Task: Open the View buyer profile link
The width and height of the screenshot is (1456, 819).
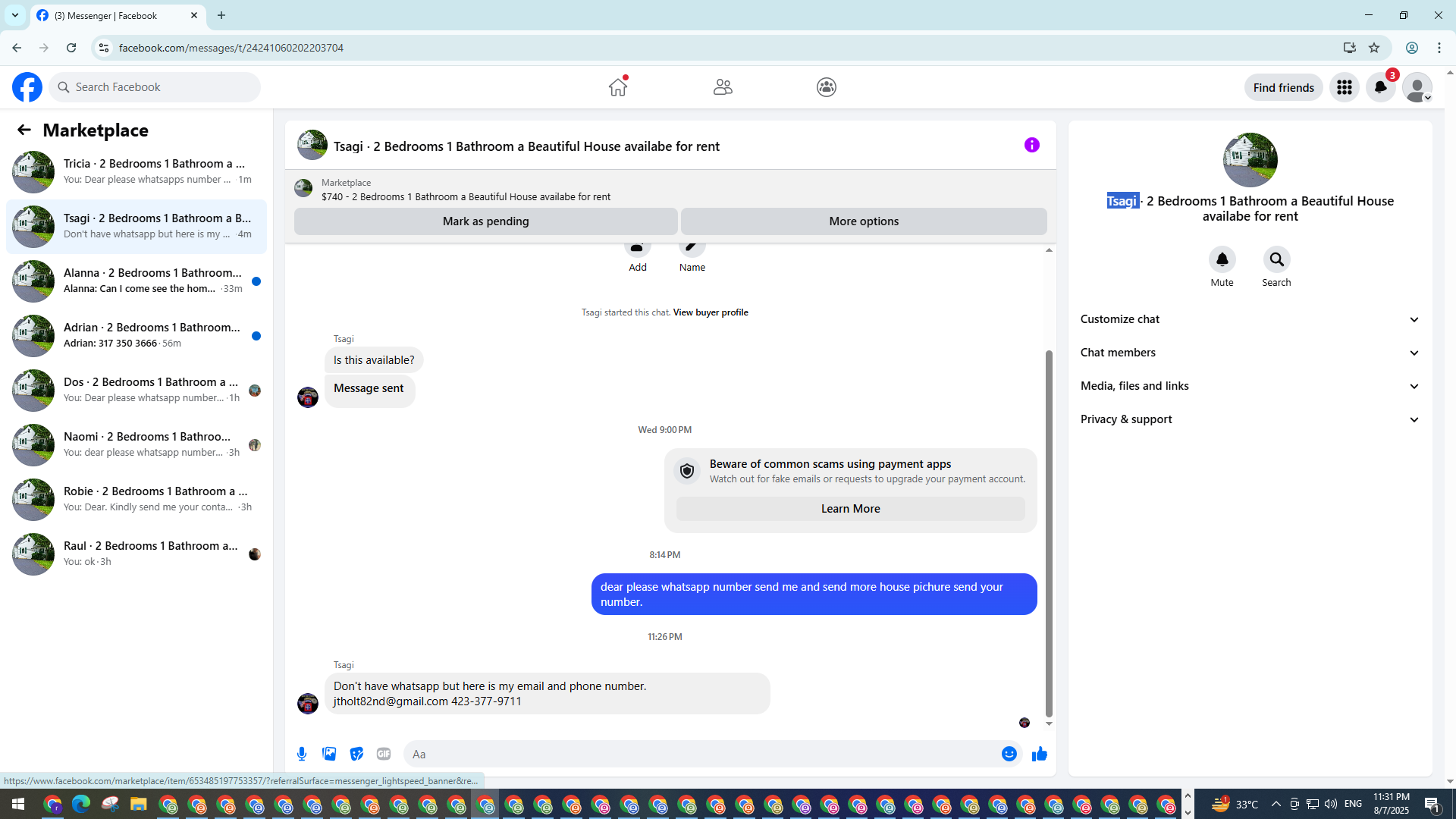Action: point(710,312)
